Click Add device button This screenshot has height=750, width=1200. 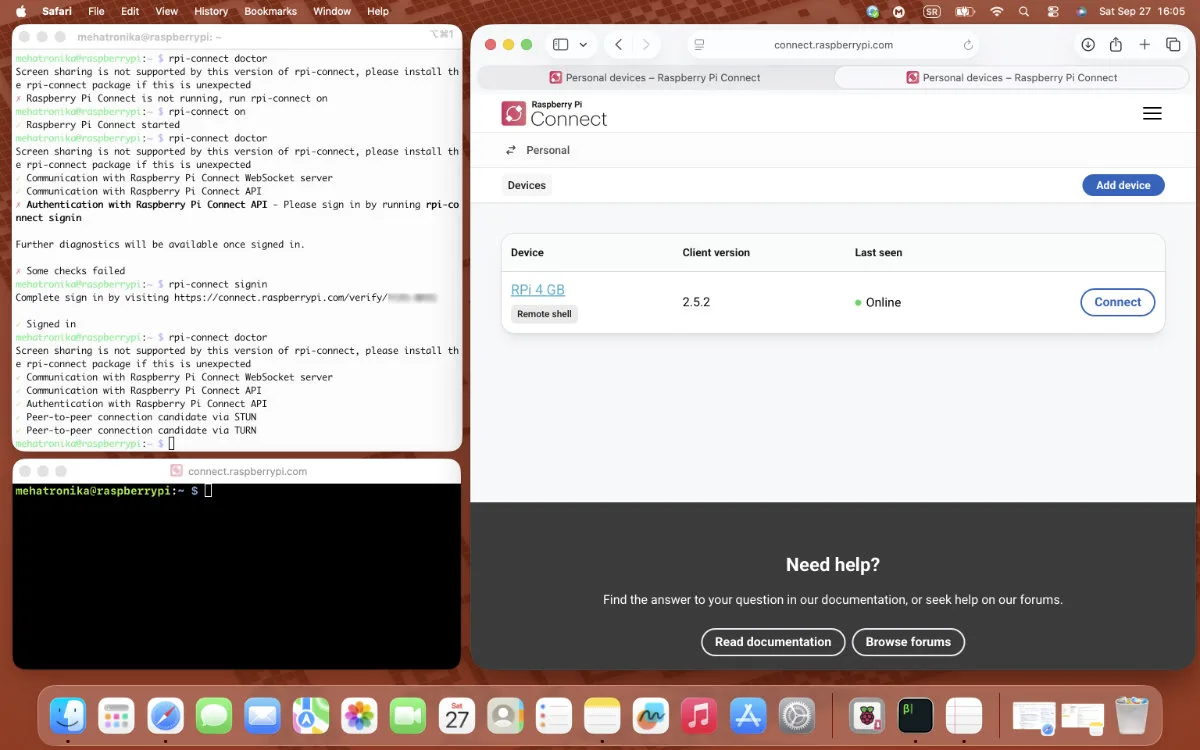point(1123,185)
